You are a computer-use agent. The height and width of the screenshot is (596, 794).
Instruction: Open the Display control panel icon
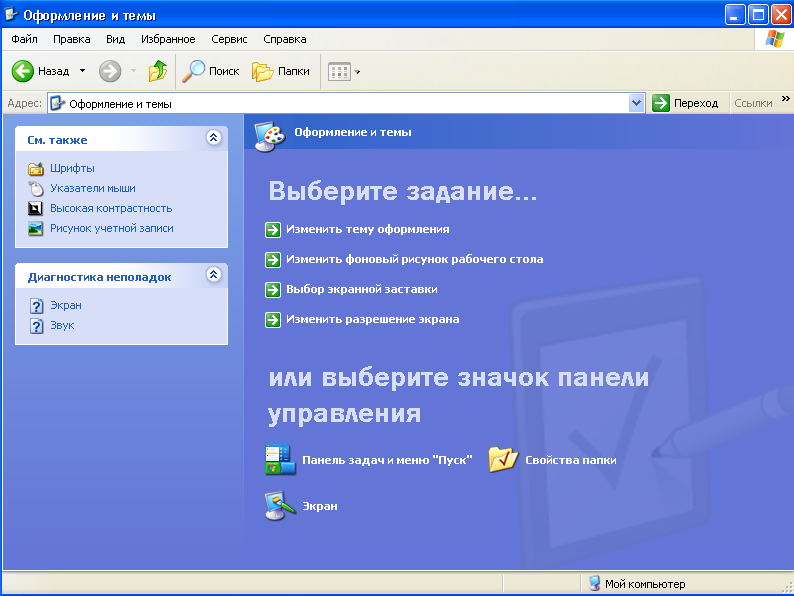[280, 505]
